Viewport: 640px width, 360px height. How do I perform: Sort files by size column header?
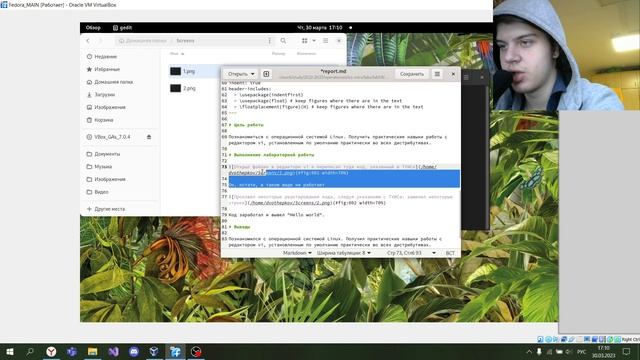tap(278, 53)
